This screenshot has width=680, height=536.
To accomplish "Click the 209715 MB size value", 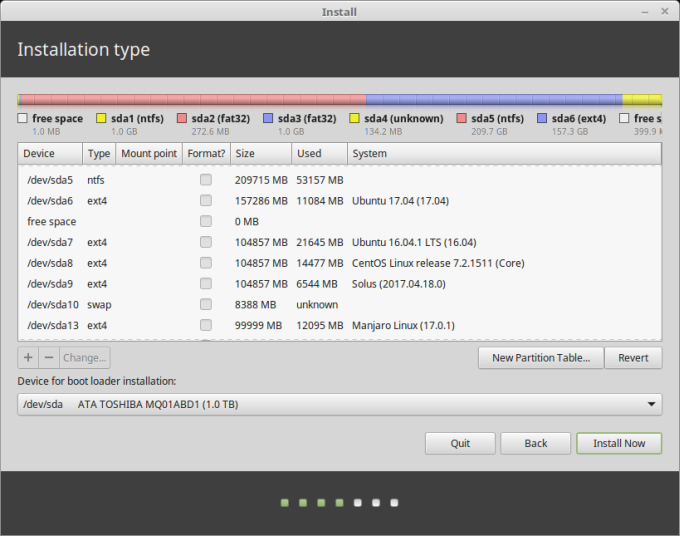I will click(x=261, y=180).
